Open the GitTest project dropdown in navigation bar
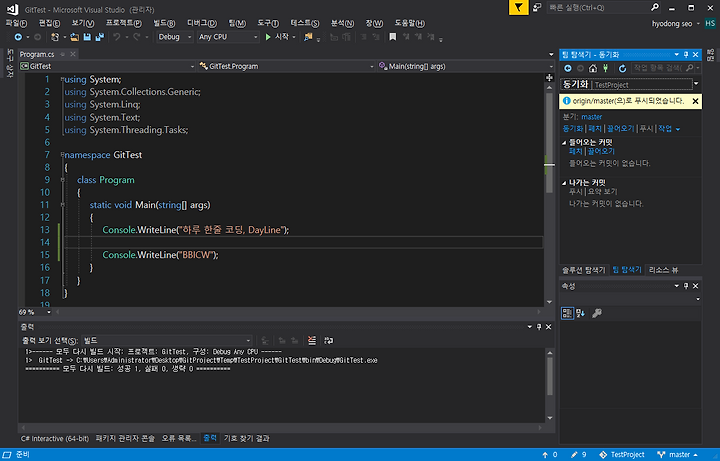720x461 pixels. (x=107, y=67)
